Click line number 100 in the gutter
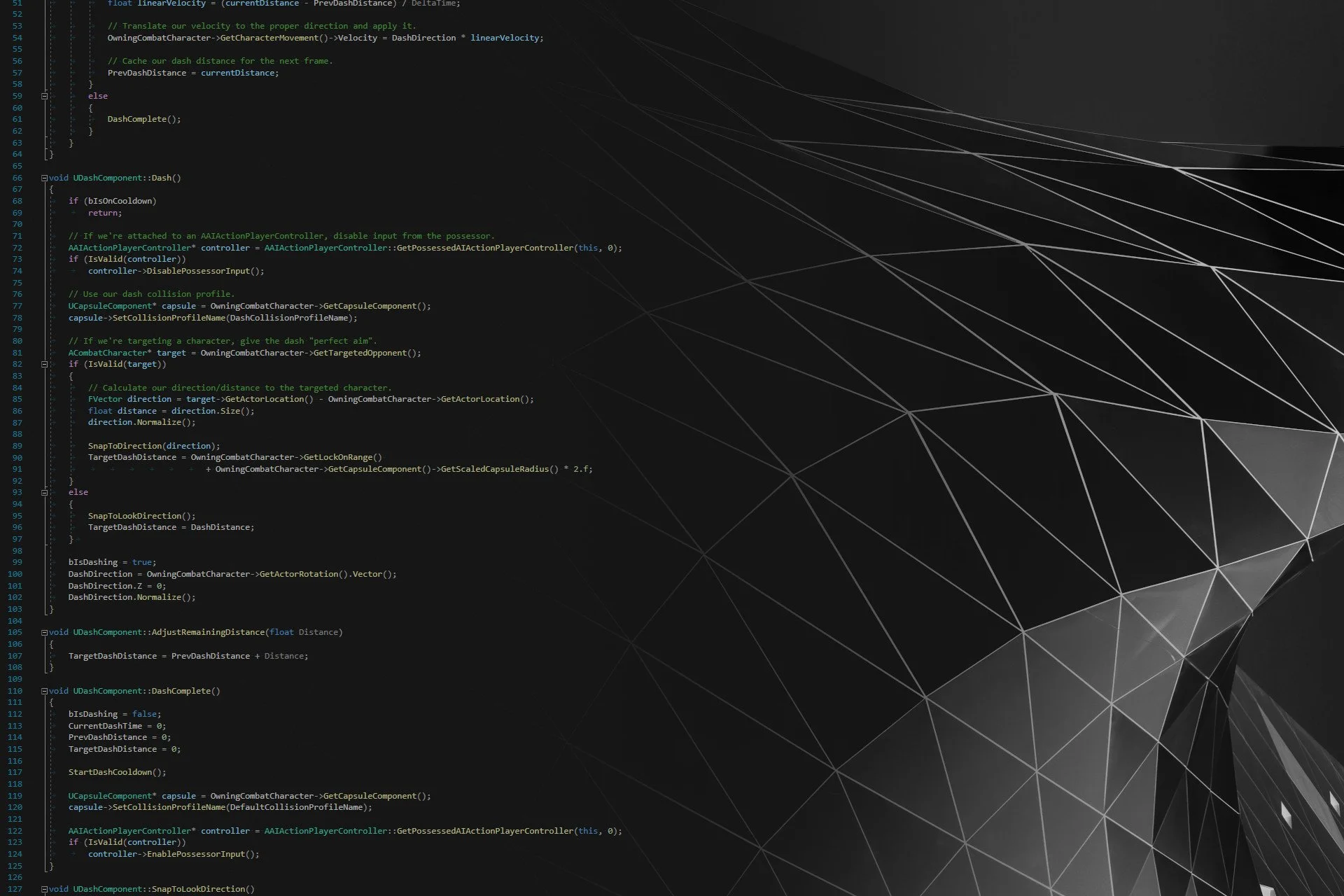 [x=15, y=574]
